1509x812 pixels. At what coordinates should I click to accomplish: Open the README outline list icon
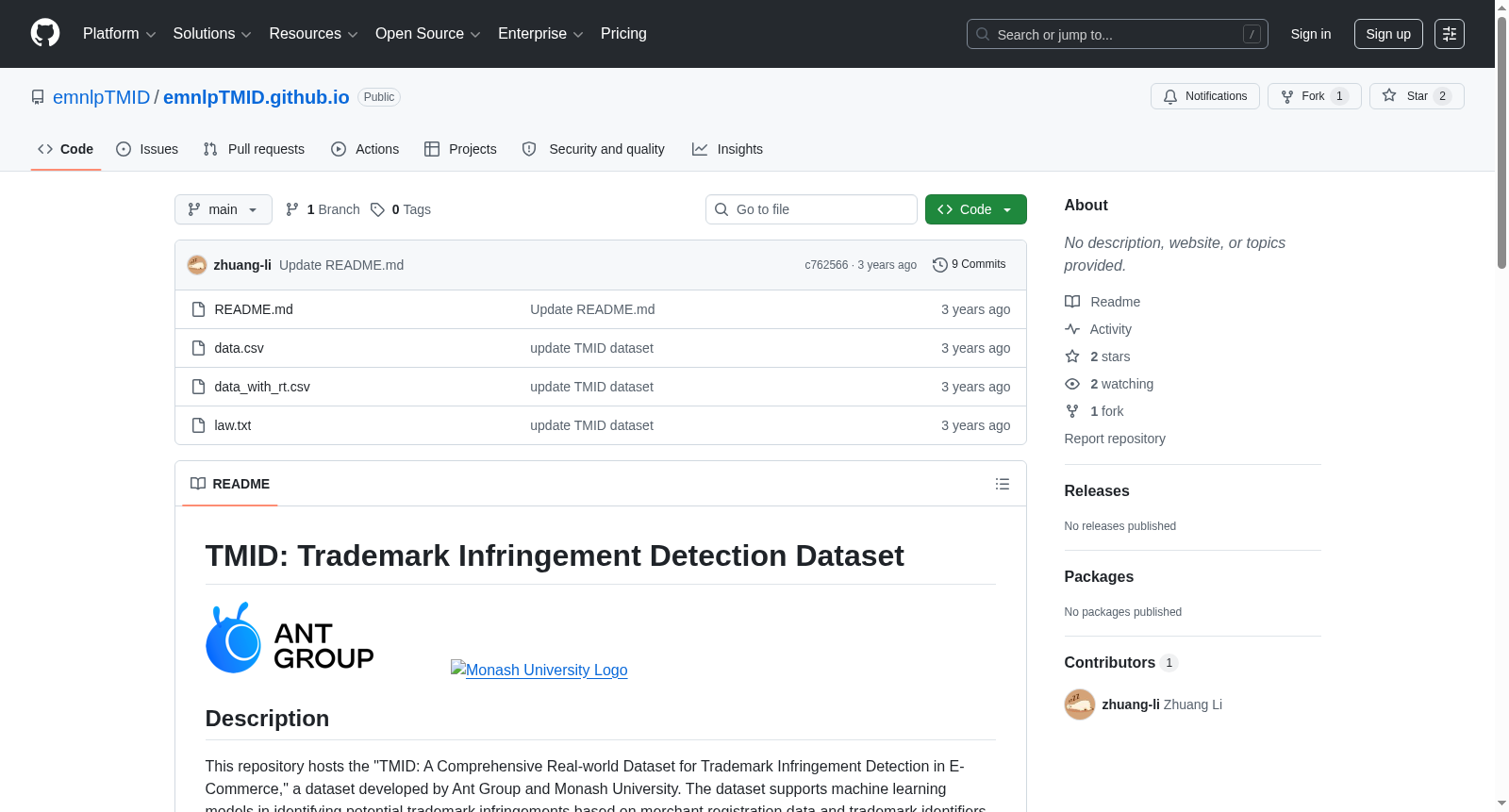click(1003, 484)
